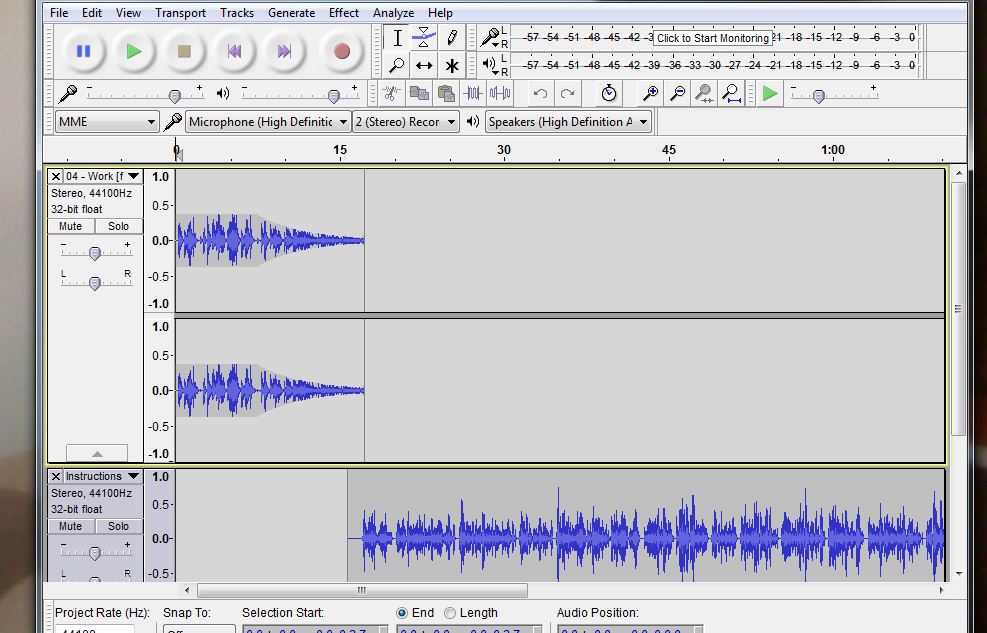Screen dimensions: 987x633
Task: Solo the Instructions track
Action: point(118,526)
